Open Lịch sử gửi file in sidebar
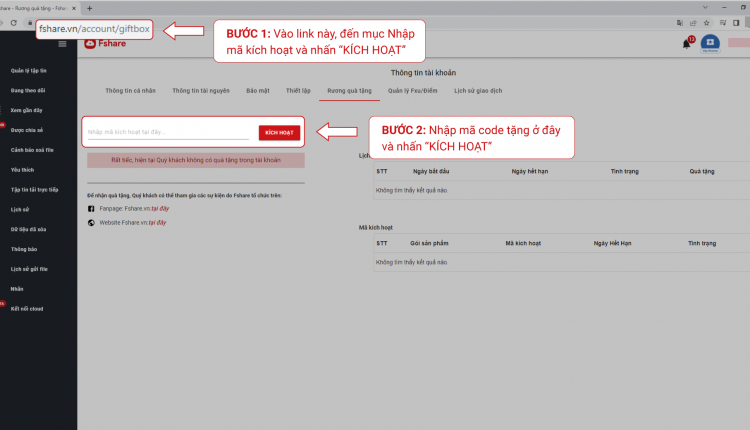Image resolution: width=750 pixels, height=430 pixels. (x=29, y=269)
